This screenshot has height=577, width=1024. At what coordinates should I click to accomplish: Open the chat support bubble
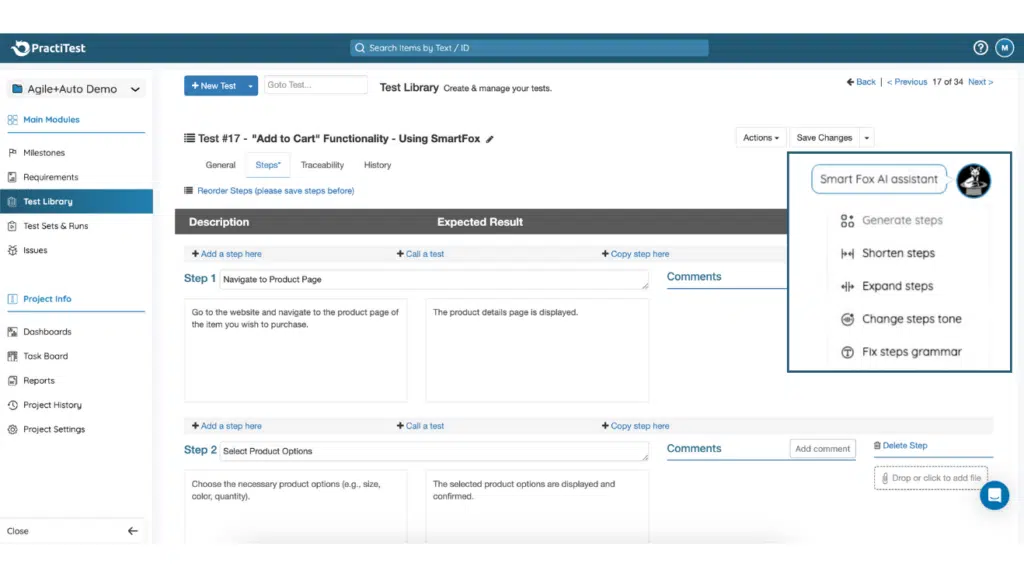(x=994, y=495)
